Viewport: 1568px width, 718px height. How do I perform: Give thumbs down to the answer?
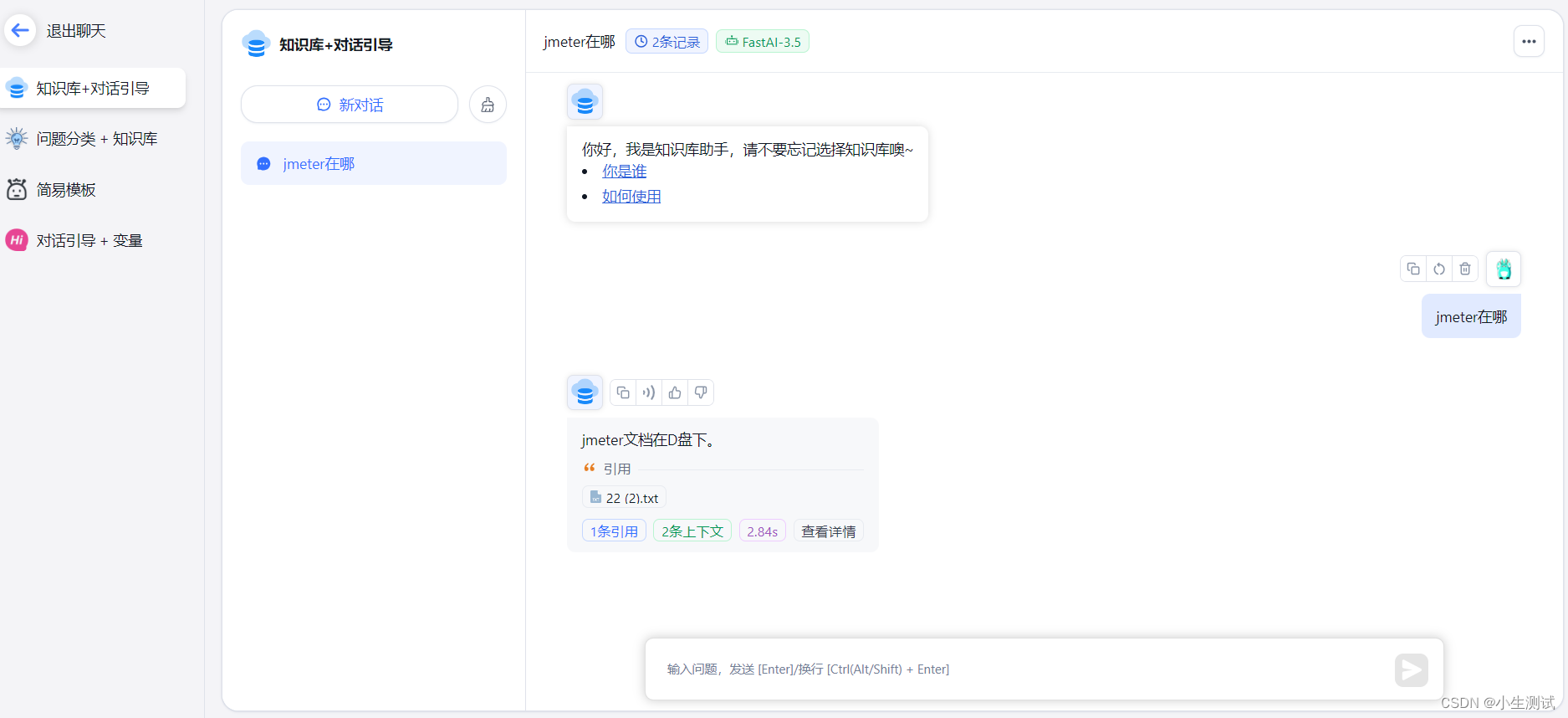pos(701,392)
